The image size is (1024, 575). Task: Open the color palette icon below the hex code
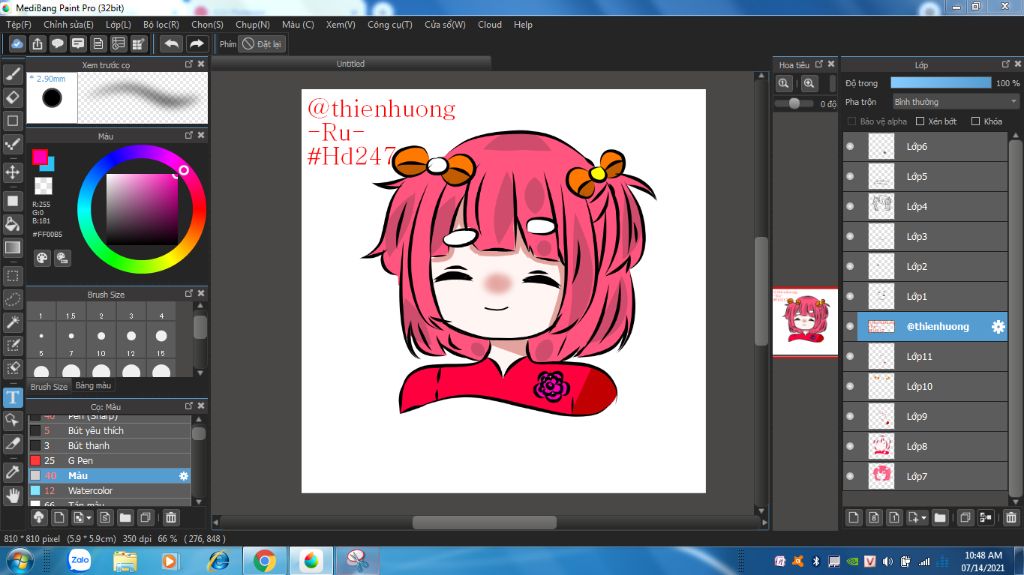click(x=42, y=257)
